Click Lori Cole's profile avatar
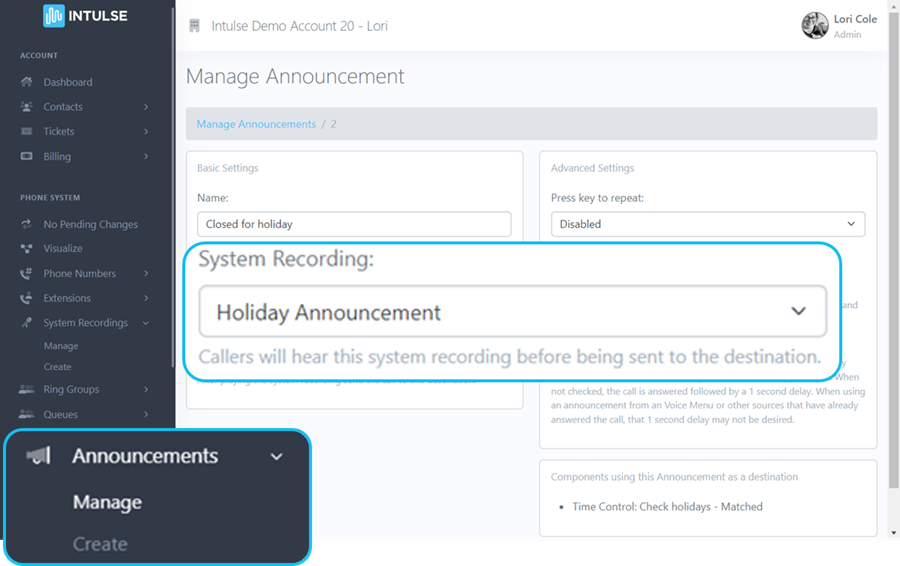This screenshot has width=900, height=566. click(815, 26)
